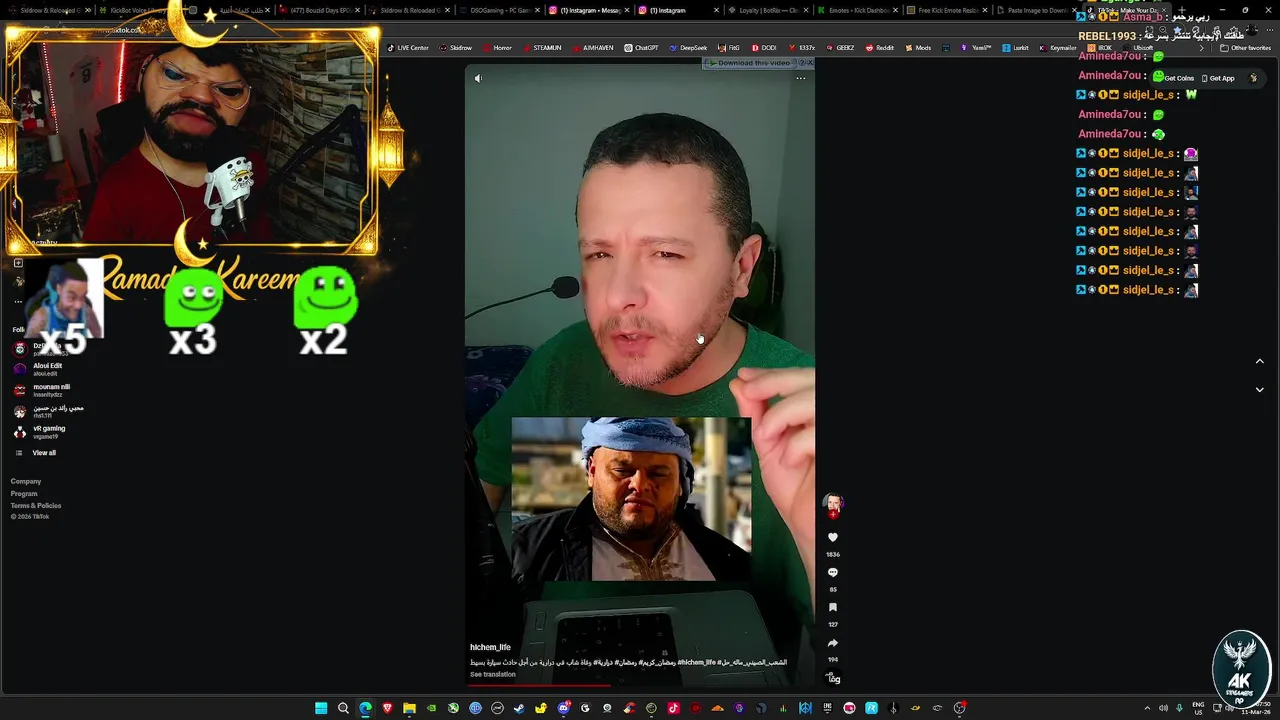Screen dimensions: 1280x720
Task: Open the Mods bookmark
Action: click(x=918, y=48)
